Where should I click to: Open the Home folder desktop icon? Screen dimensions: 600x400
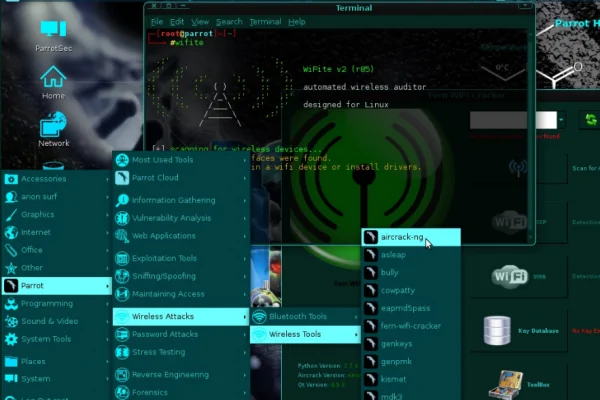(x=53, y=78)
